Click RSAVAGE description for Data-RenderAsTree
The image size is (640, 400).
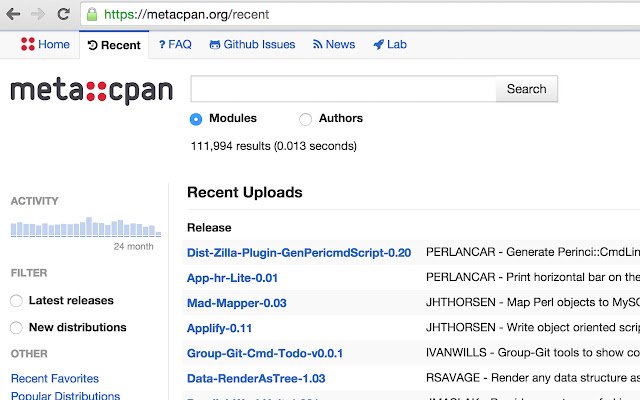coord(533,378)
